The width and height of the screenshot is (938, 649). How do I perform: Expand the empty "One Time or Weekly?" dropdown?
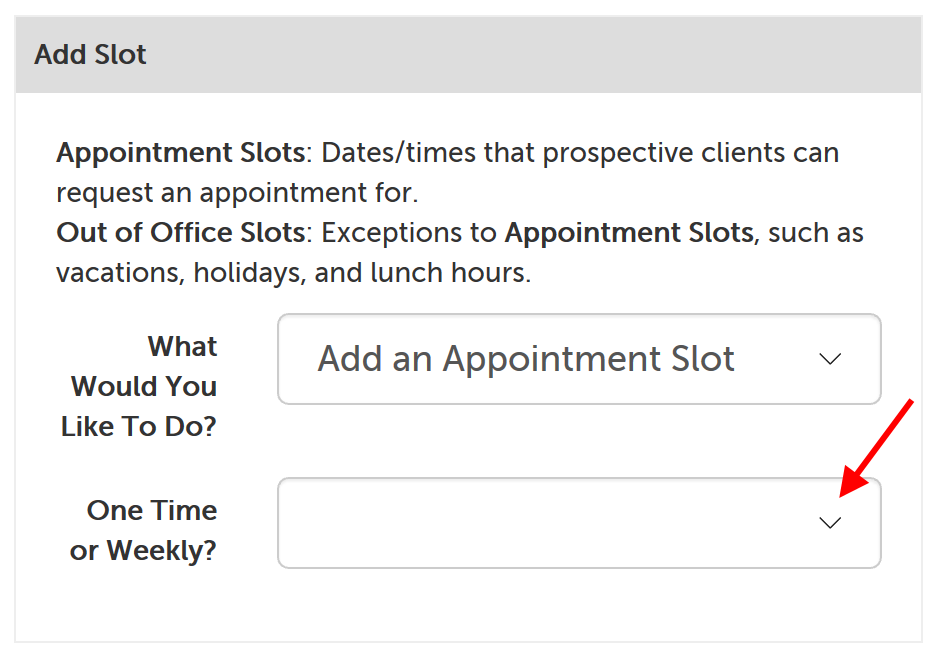pyautogui.click(x=578, y=523)
